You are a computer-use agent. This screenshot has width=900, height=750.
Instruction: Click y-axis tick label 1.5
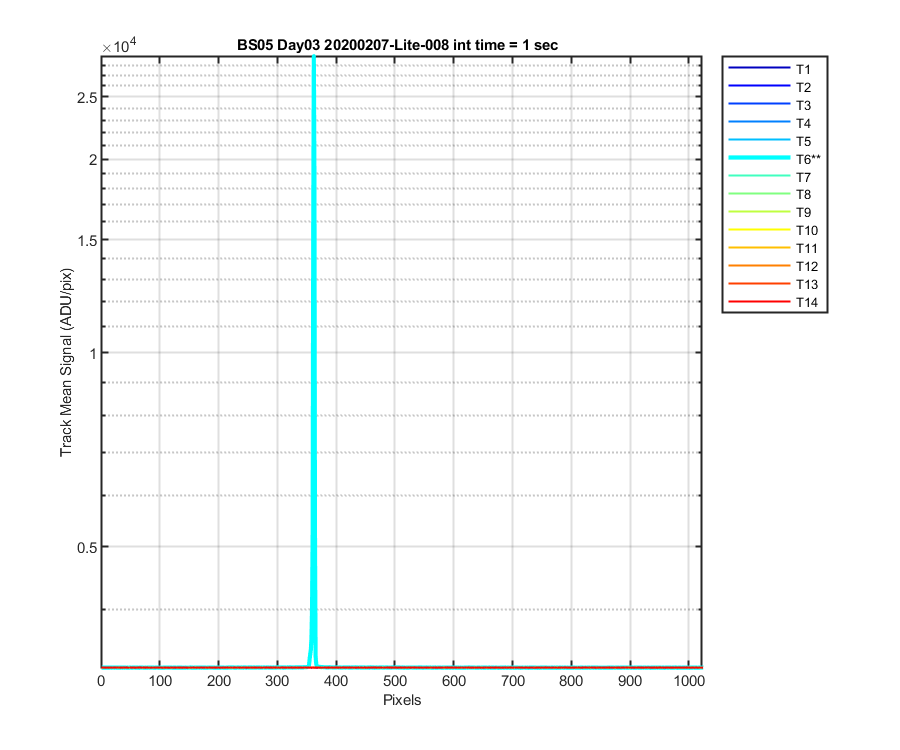tap(87, 241)
